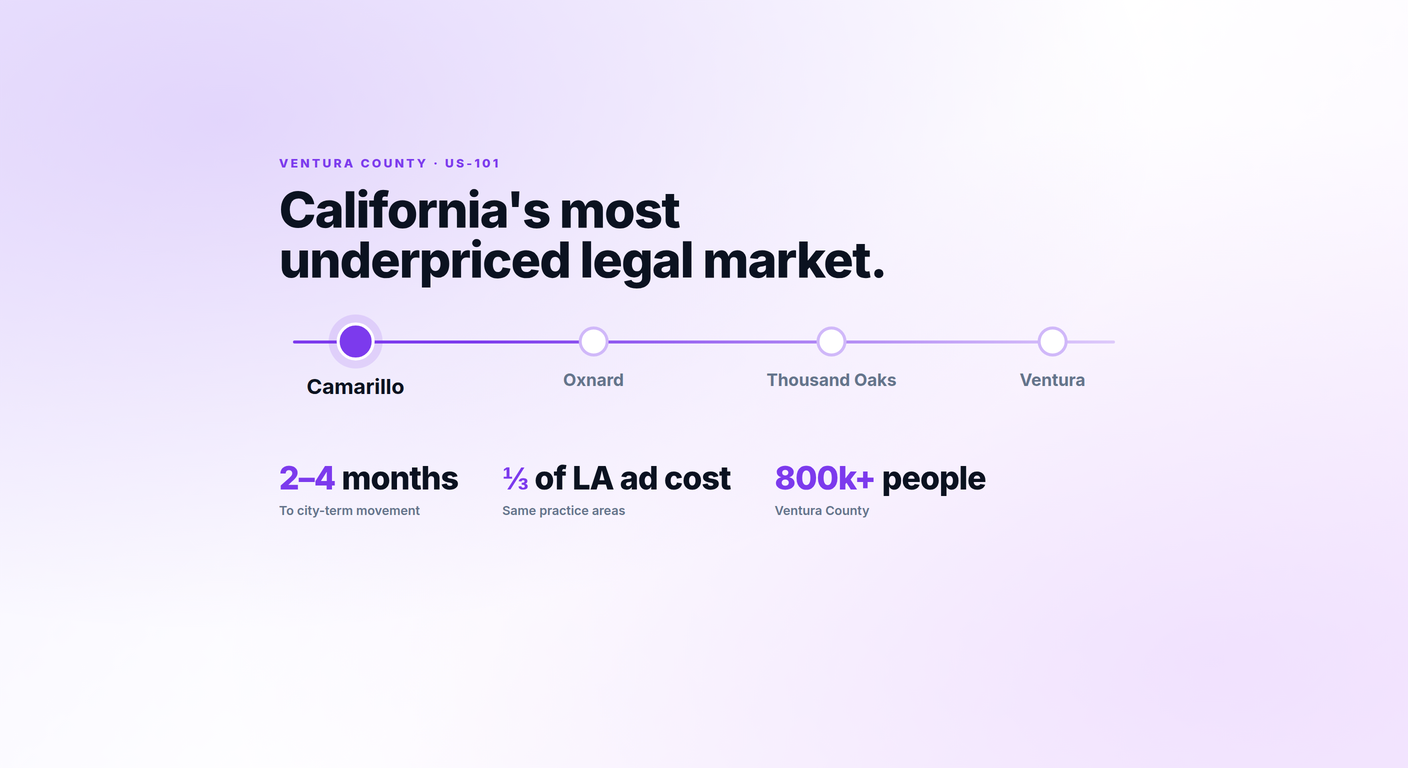
Task: Click the "2–4 months" statistic
Action: (x=368, y=478)
